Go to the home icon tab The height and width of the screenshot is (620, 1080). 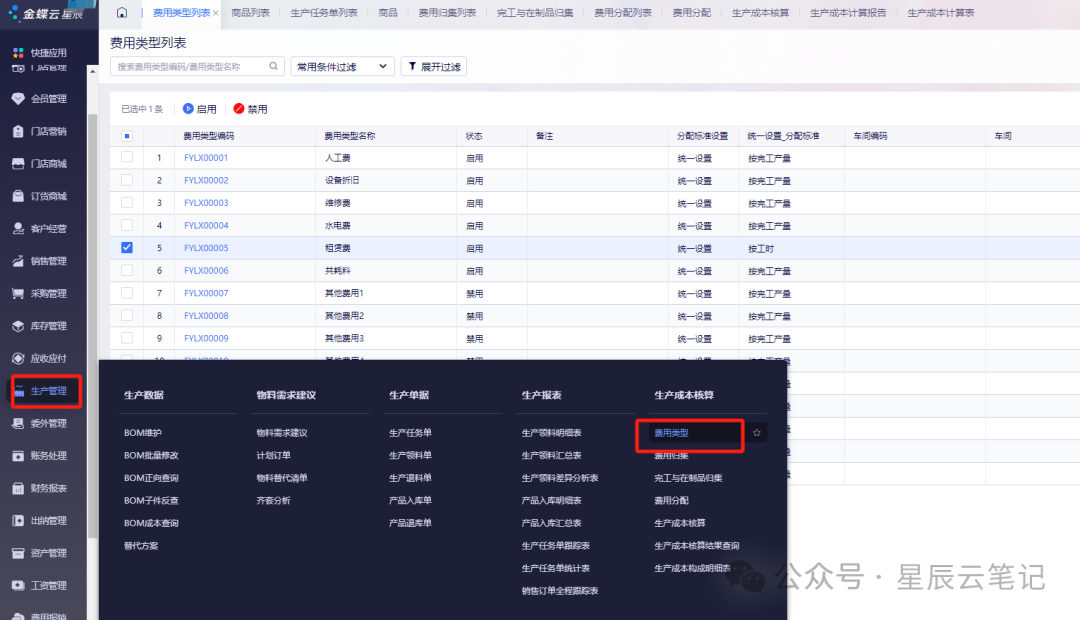click(x=122, y=12)
